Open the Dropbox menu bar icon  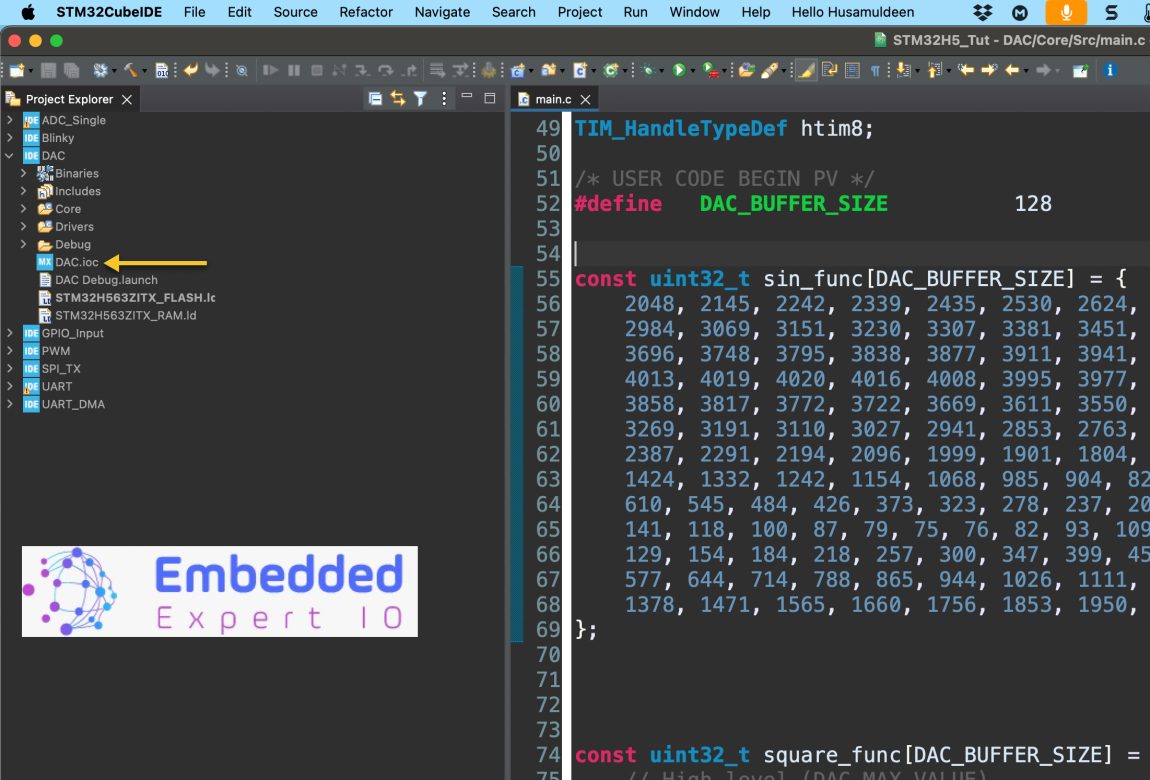point(982,12)
